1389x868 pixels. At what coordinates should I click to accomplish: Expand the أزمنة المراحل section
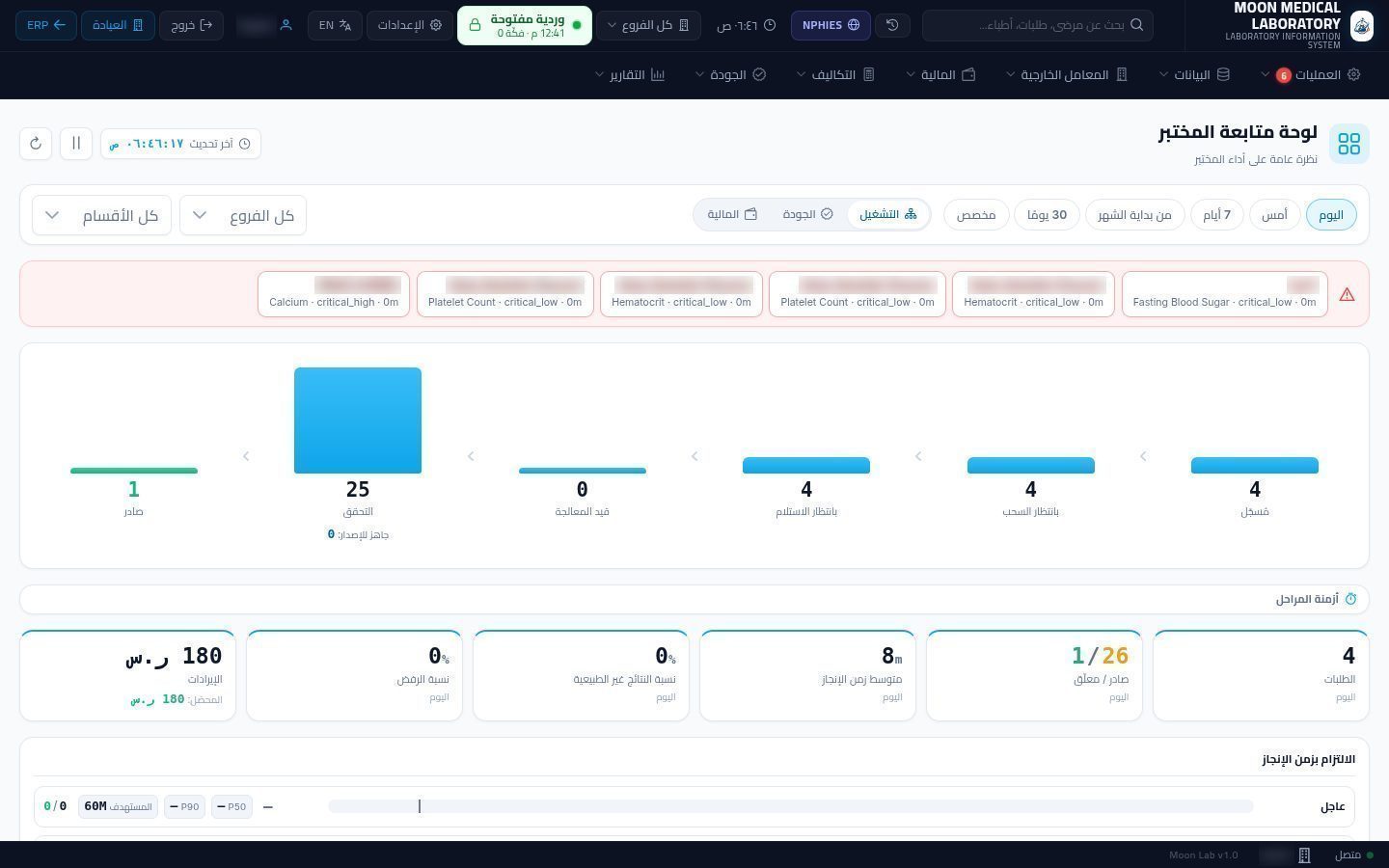point(694,599)
